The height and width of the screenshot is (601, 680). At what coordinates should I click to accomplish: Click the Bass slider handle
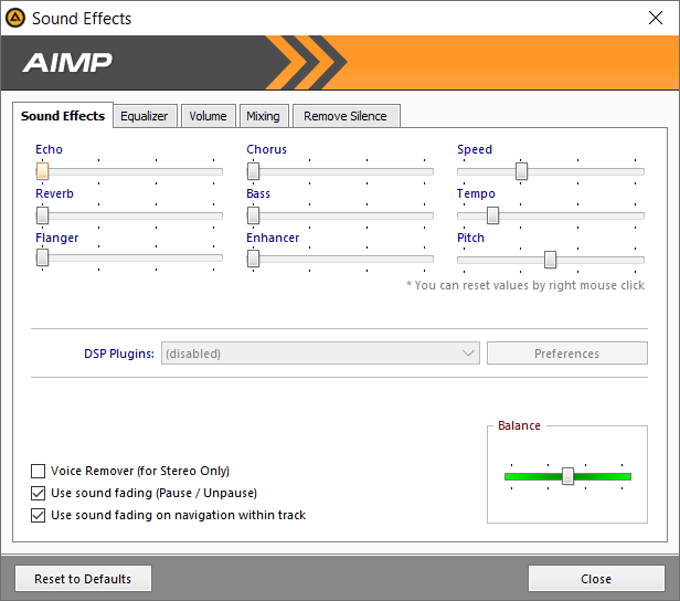pyautogui.click(x=253, y=215)
